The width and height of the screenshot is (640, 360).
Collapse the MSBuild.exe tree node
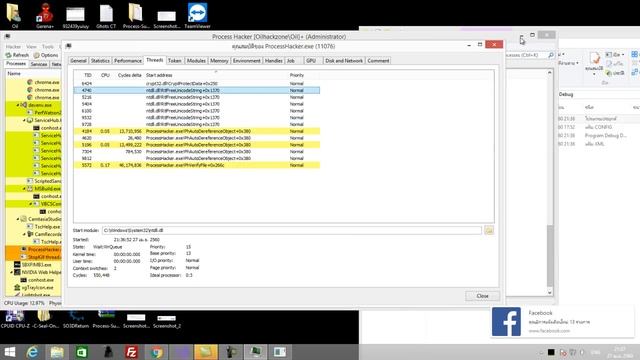click(24, 189)
